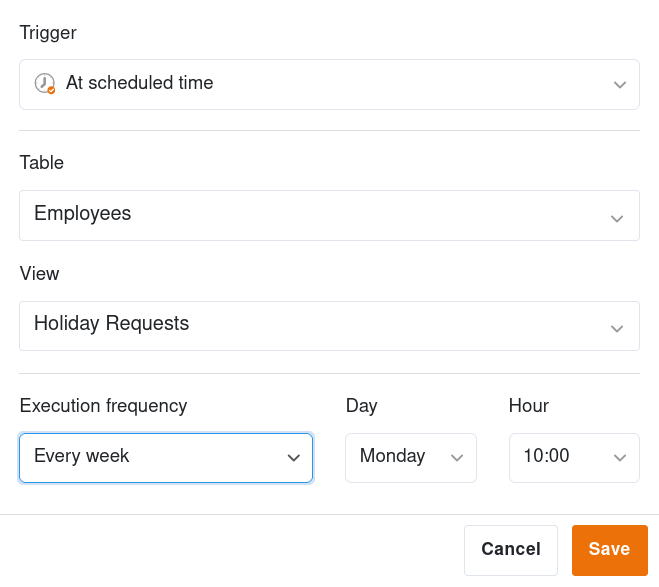659x587 pixels.
Task: Click the 'Hour' field label
Action: 529,406
